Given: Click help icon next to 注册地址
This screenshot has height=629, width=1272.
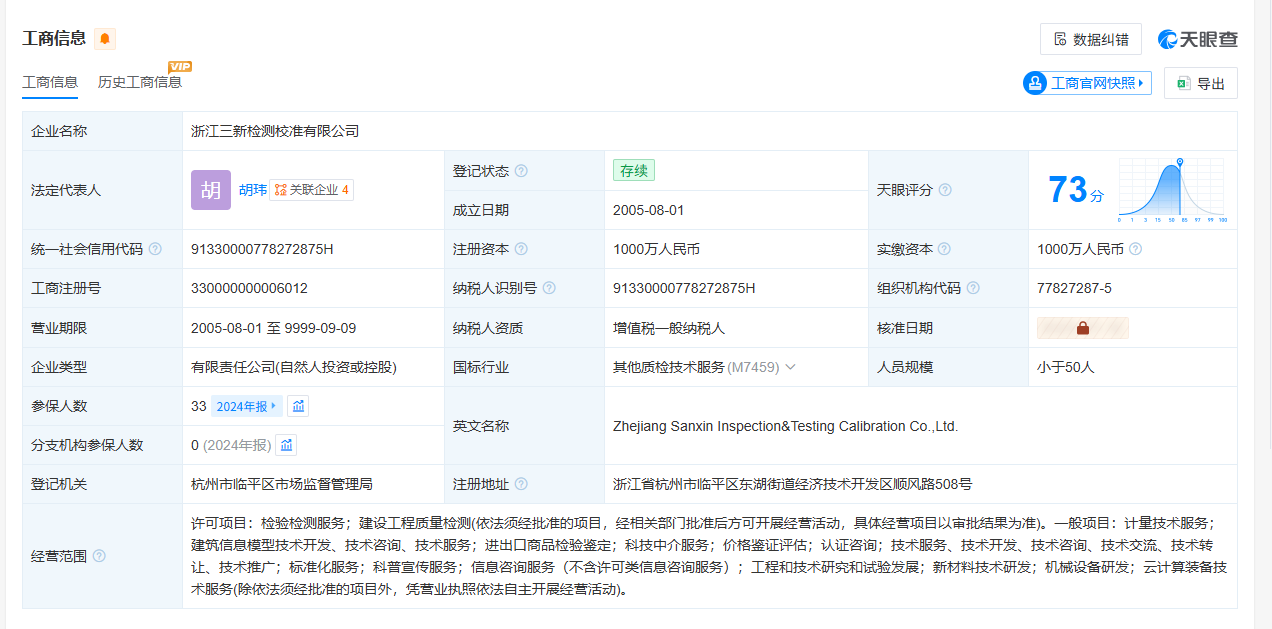Looking at the screenshot, I should tap(521, 484).
